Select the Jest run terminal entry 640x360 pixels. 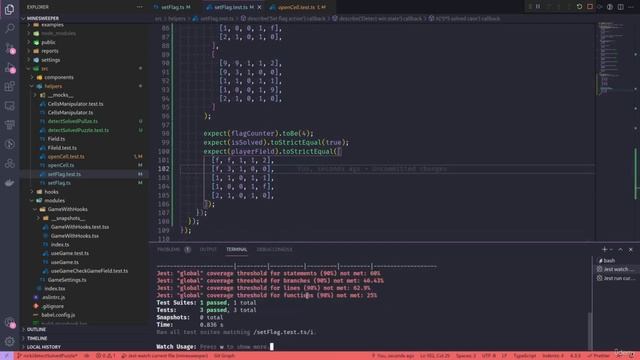click(x=616, y=278)
